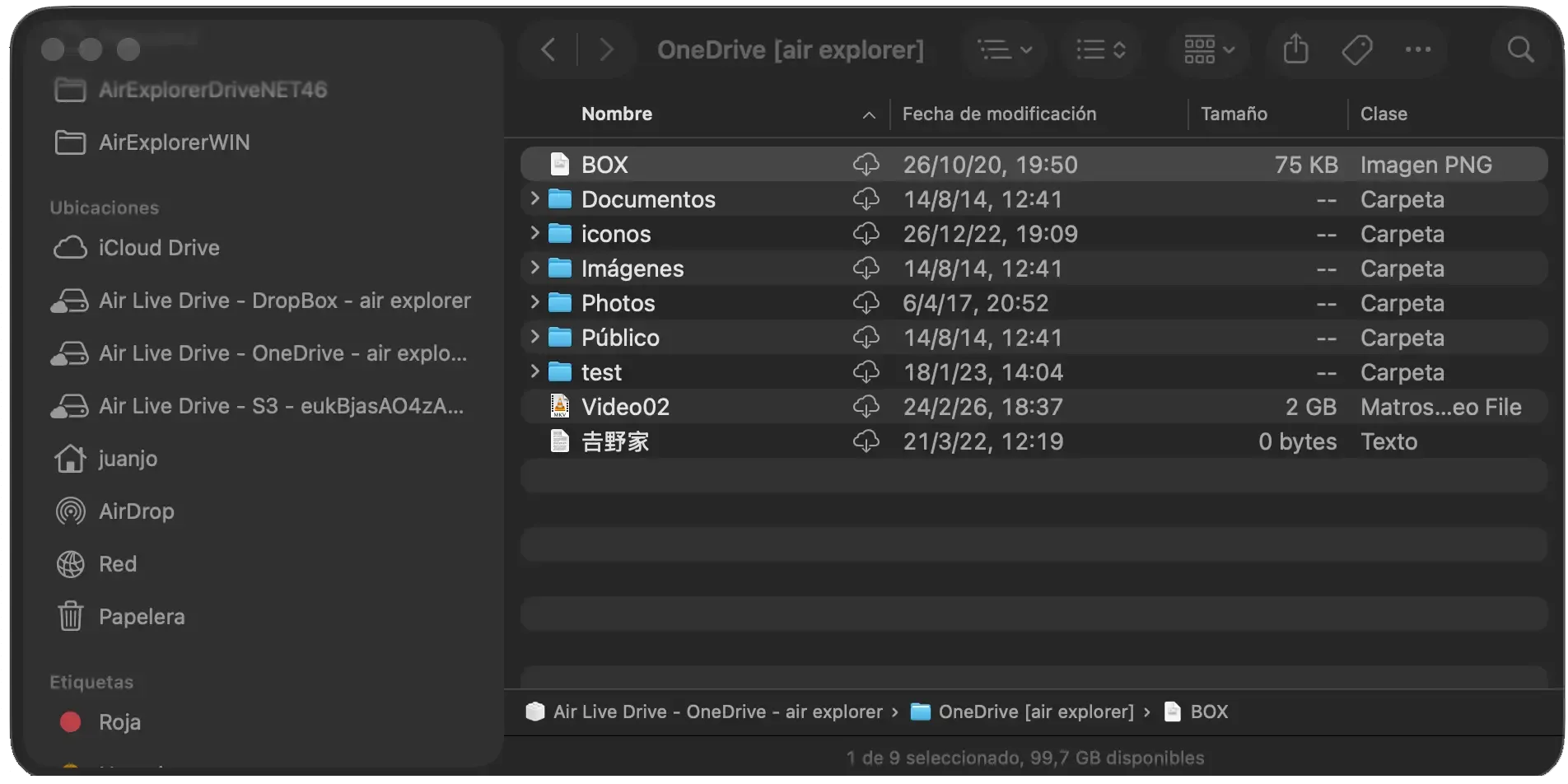Expand the Público folder
Screen dimensions: 1568x784
(534, 337)
